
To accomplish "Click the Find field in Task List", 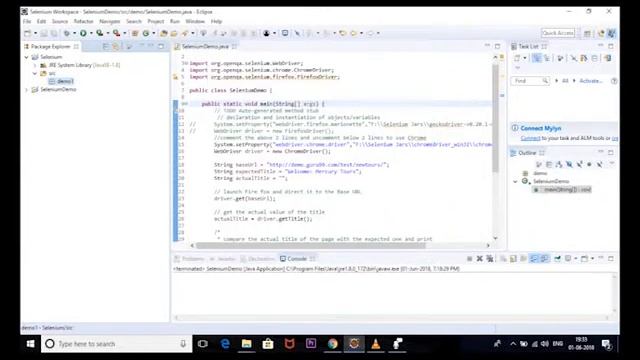I will (530, 81).
